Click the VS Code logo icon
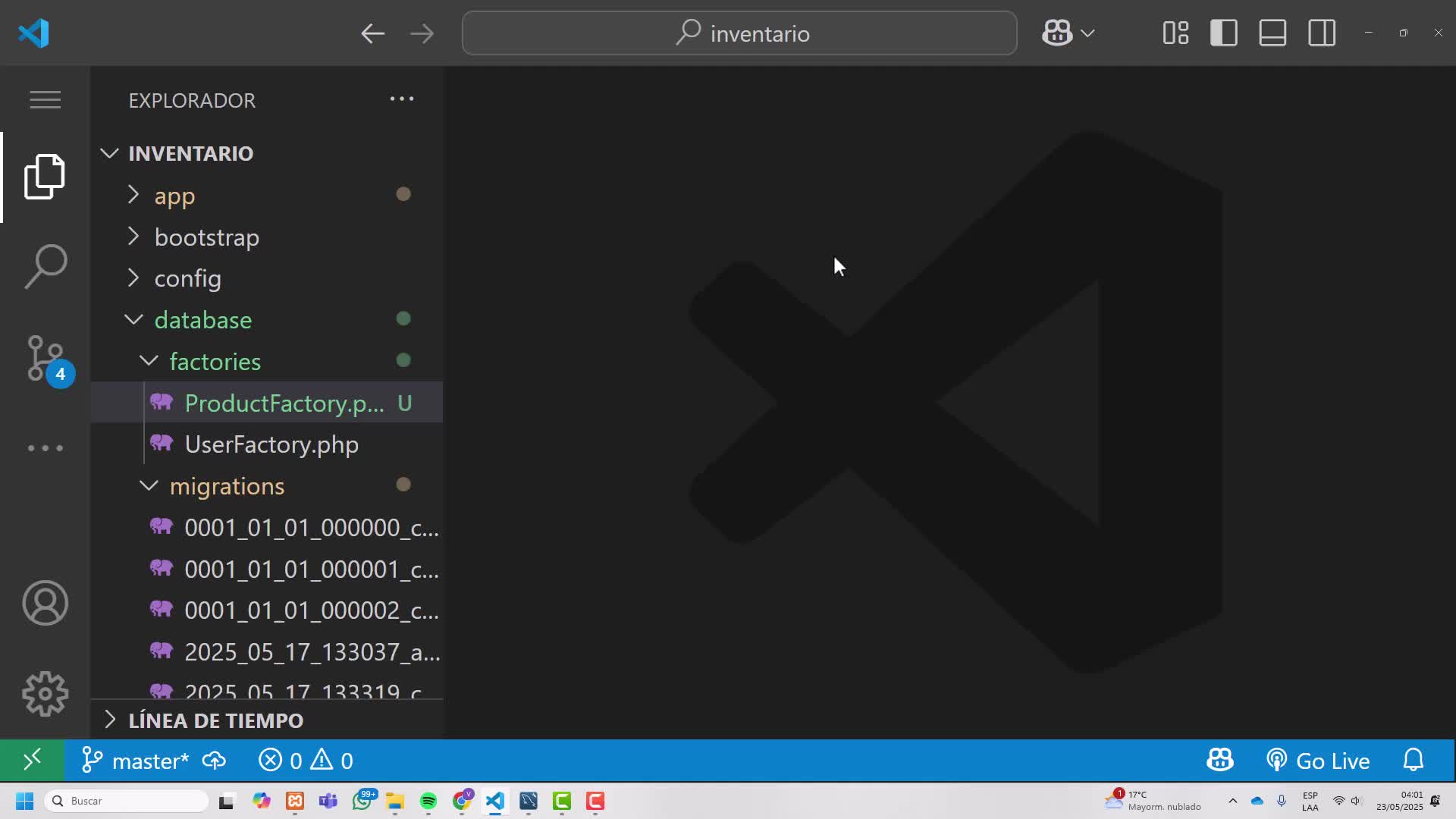The height and width of the screenshot is (819, 1456). [x=33, y=33]
